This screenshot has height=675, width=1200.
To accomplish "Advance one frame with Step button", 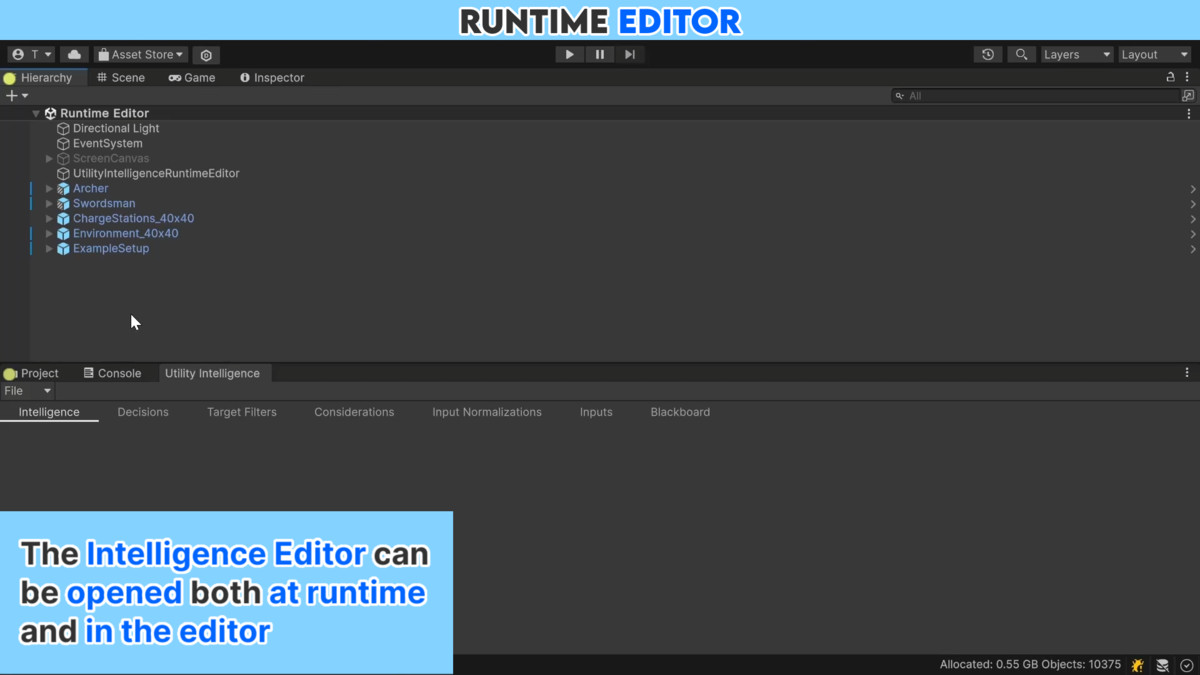I will coord(629,55).
